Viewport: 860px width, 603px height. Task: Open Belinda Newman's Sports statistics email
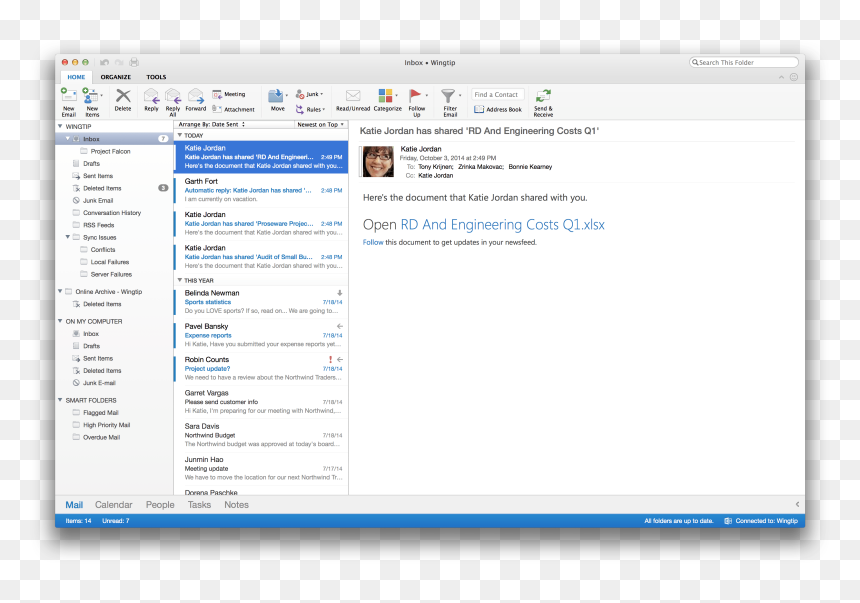click(261, 302)
